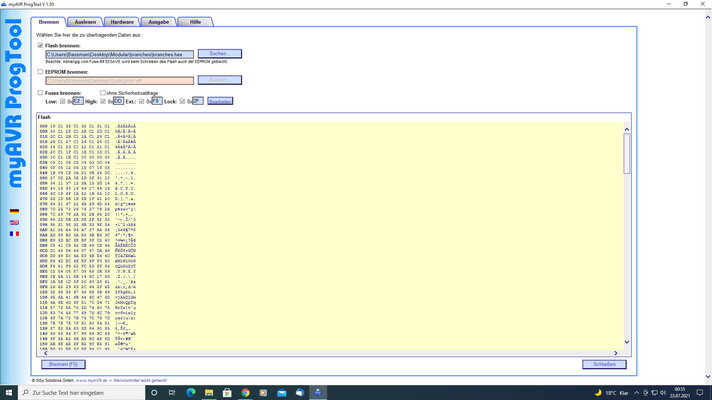Image resolution: width=712 pixels, height=400 pixels.
Task: Click the Flash view scroll-up arrow
Action: (627, 129)
